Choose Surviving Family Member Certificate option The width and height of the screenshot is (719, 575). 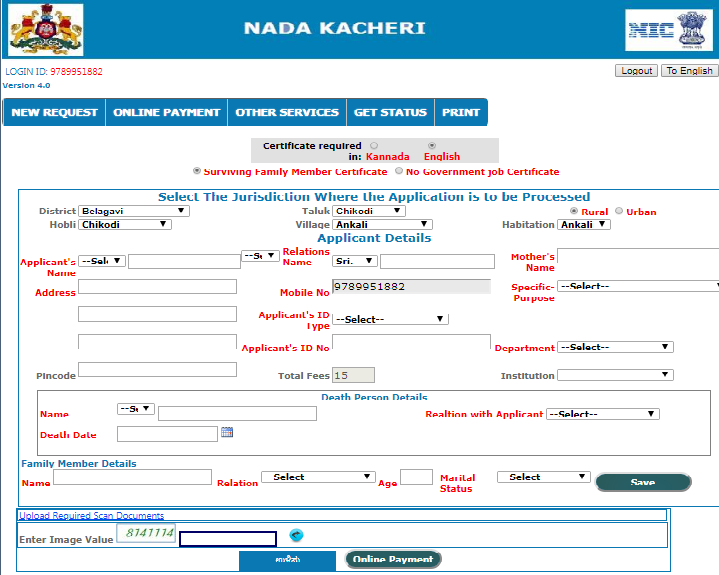[197, 171]
